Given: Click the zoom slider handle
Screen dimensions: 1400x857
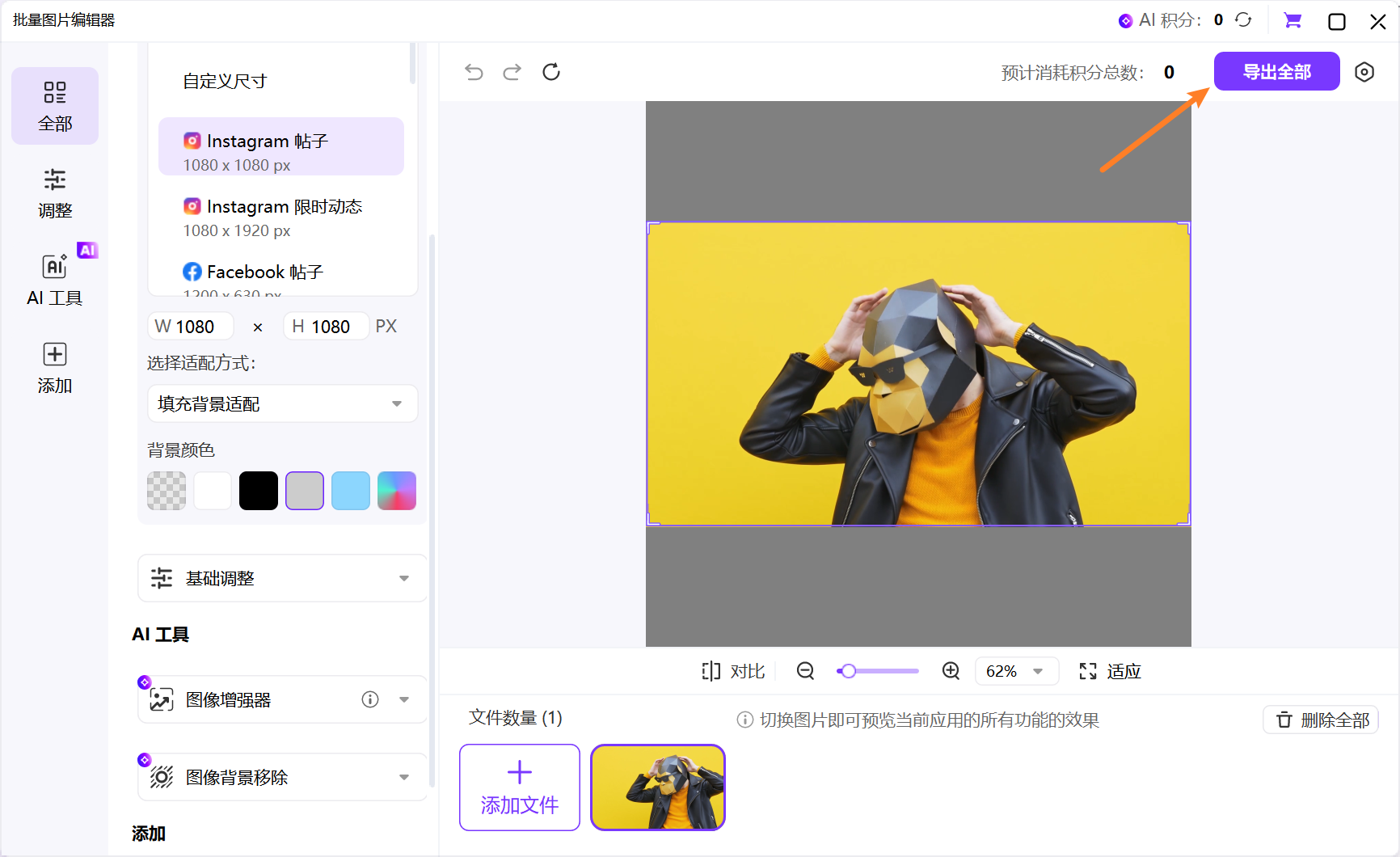Looking at the screenshot, I should (x=848, y=671).
